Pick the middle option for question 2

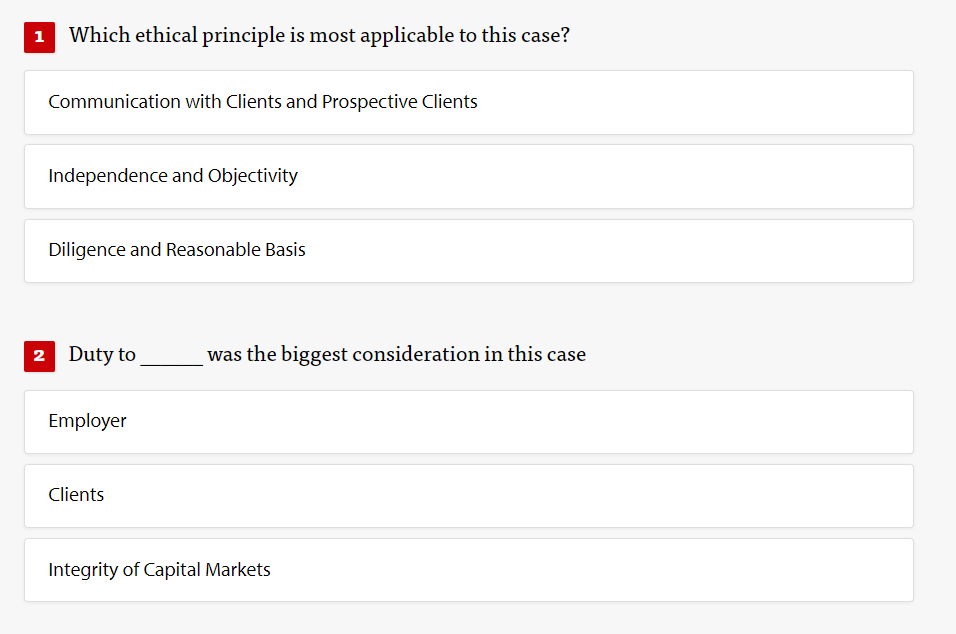[468, 495]
